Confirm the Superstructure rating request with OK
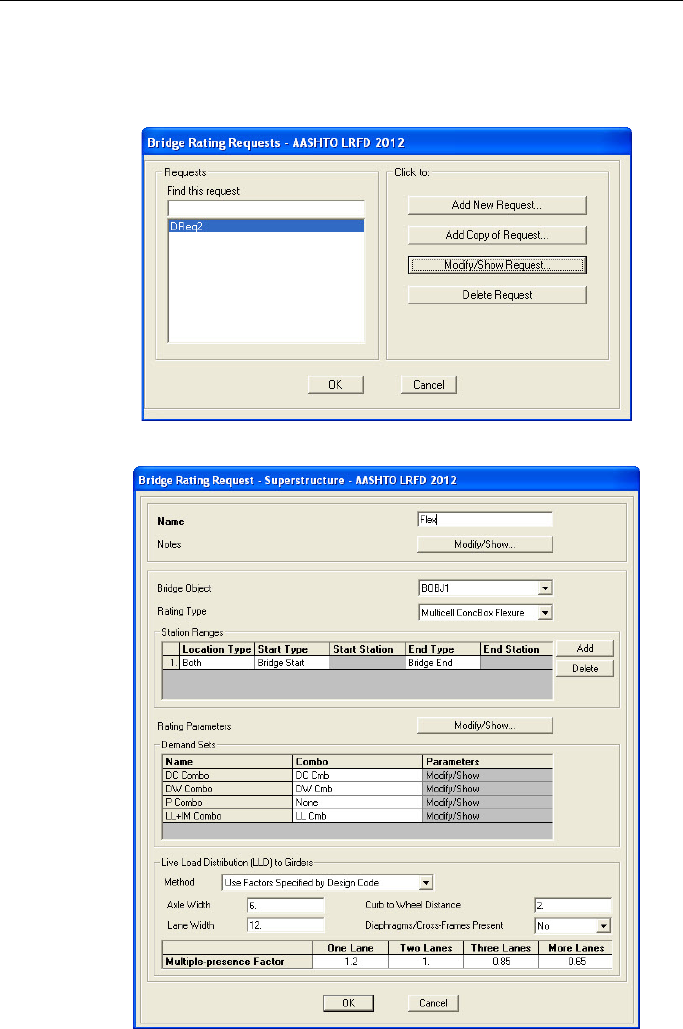The image size is (683, 1029). pos(348,1003)
